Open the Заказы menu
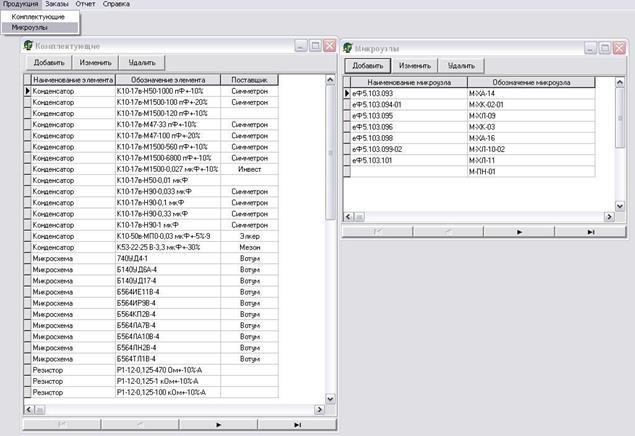Screen dimensions: 635x436 57,5
